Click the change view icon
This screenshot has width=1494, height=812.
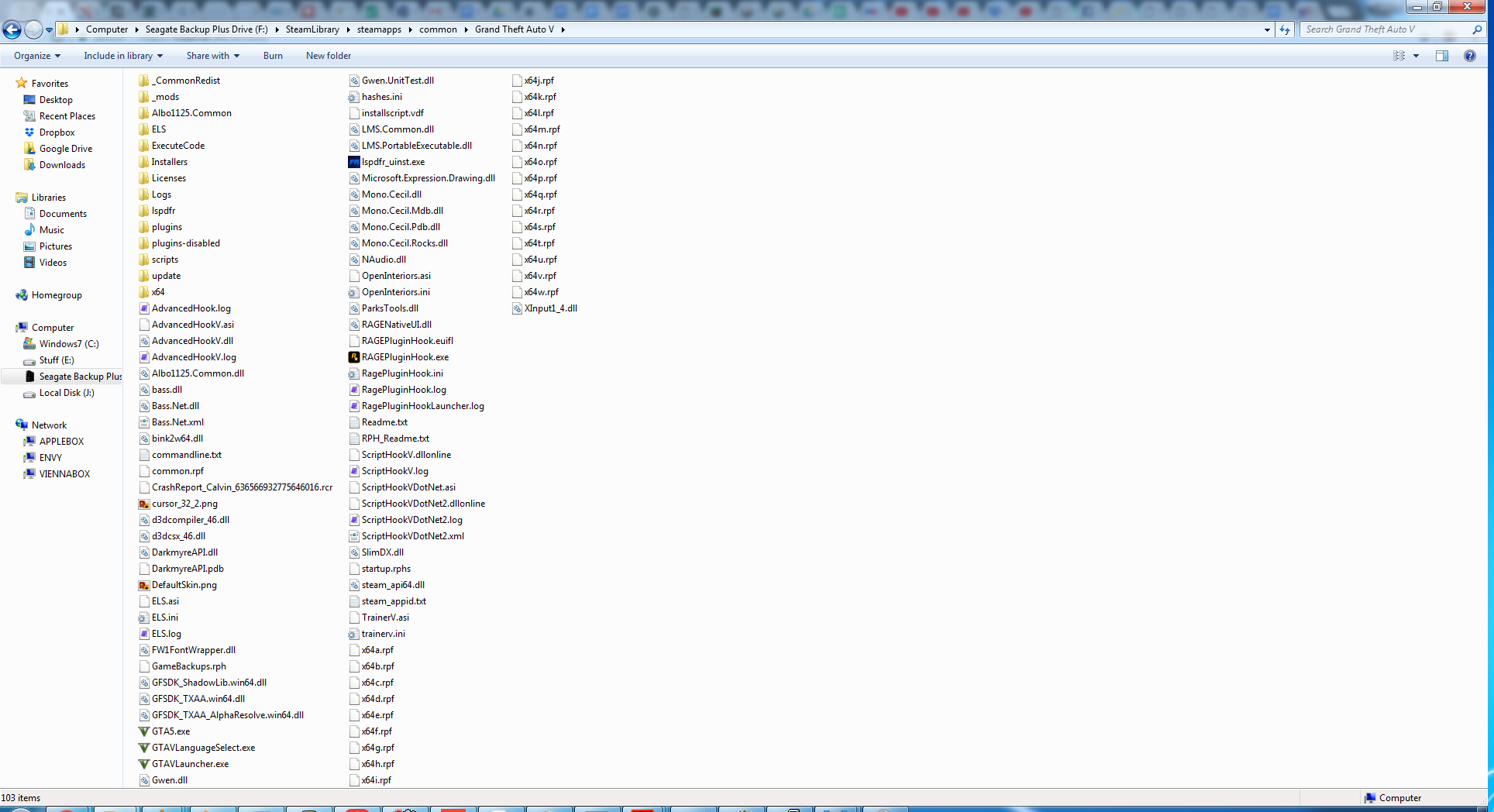point(1399,56)
